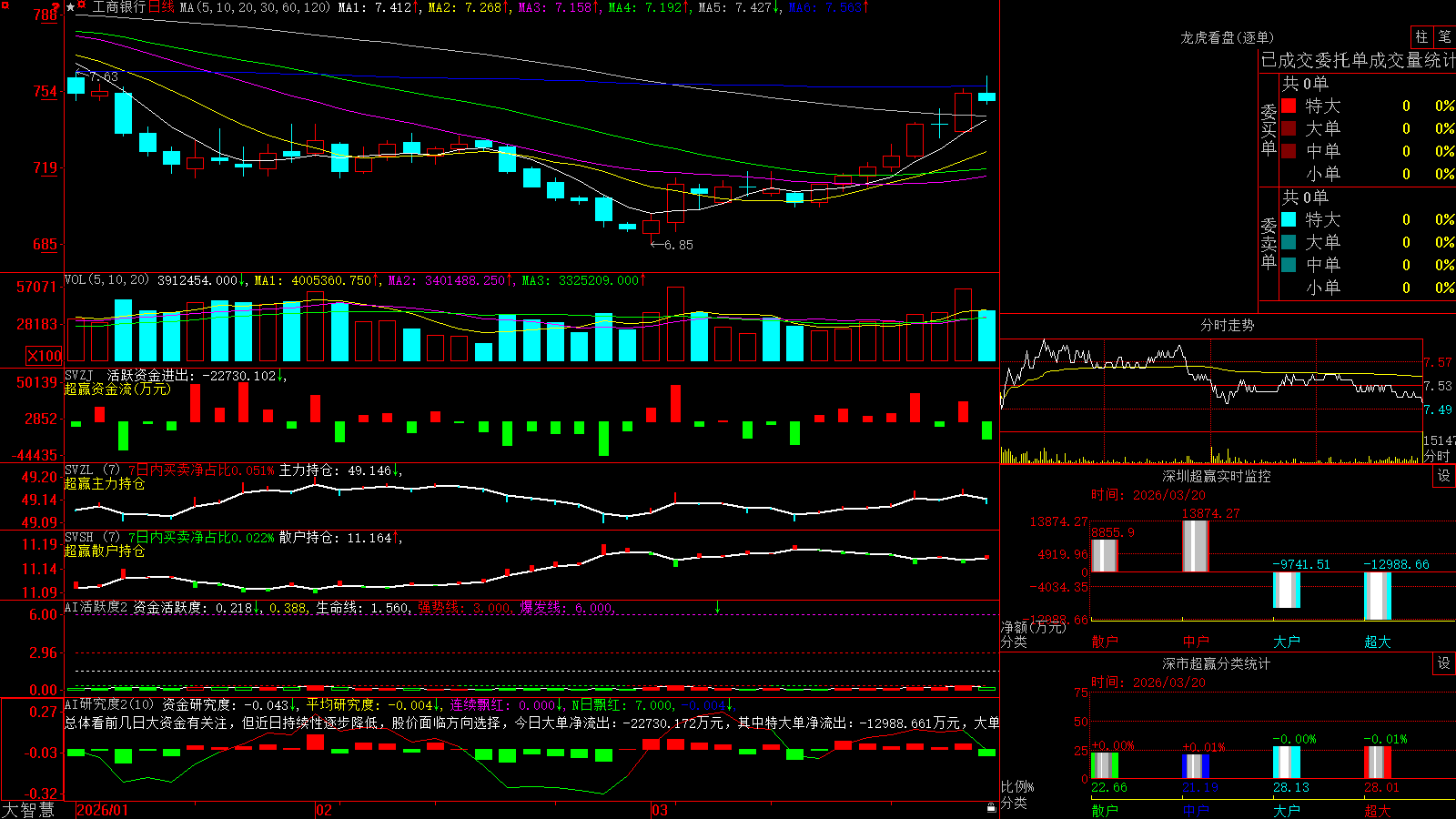The image size is (1456, 819).
Task: Click the 超大 bar showing -12988.66
Action: coord(1378,596)
